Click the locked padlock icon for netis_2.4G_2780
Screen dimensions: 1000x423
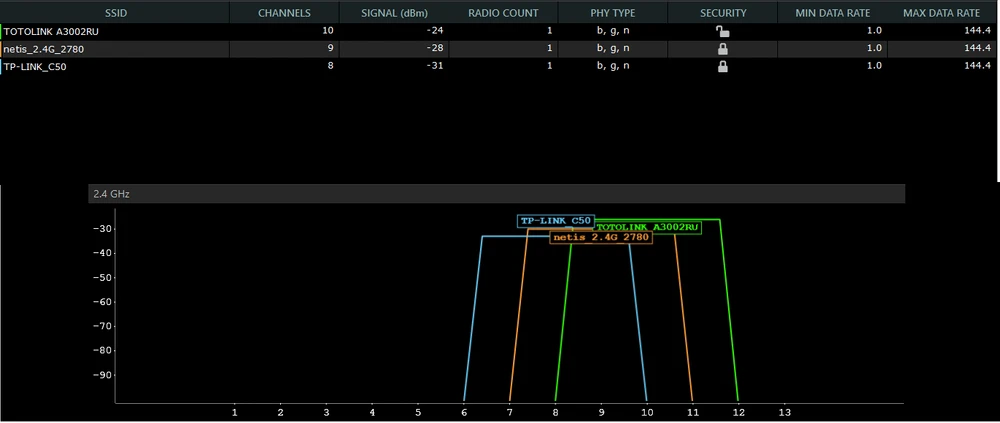tap(722, 49)
